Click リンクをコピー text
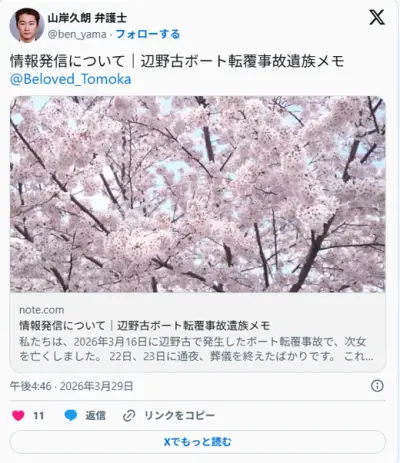 pyautogui.click(x=179, y=416)
